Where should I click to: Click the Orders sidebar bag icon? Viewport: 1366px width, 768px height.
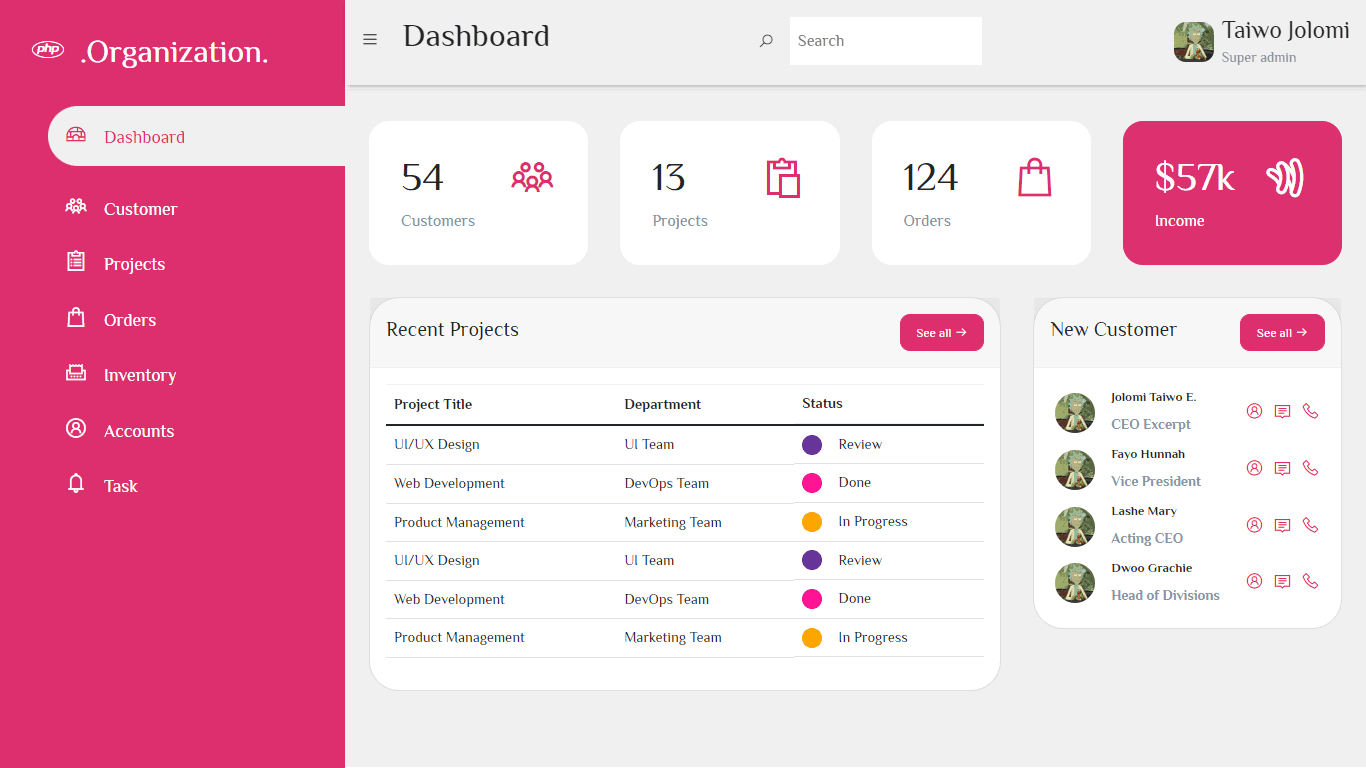point(76,318)
